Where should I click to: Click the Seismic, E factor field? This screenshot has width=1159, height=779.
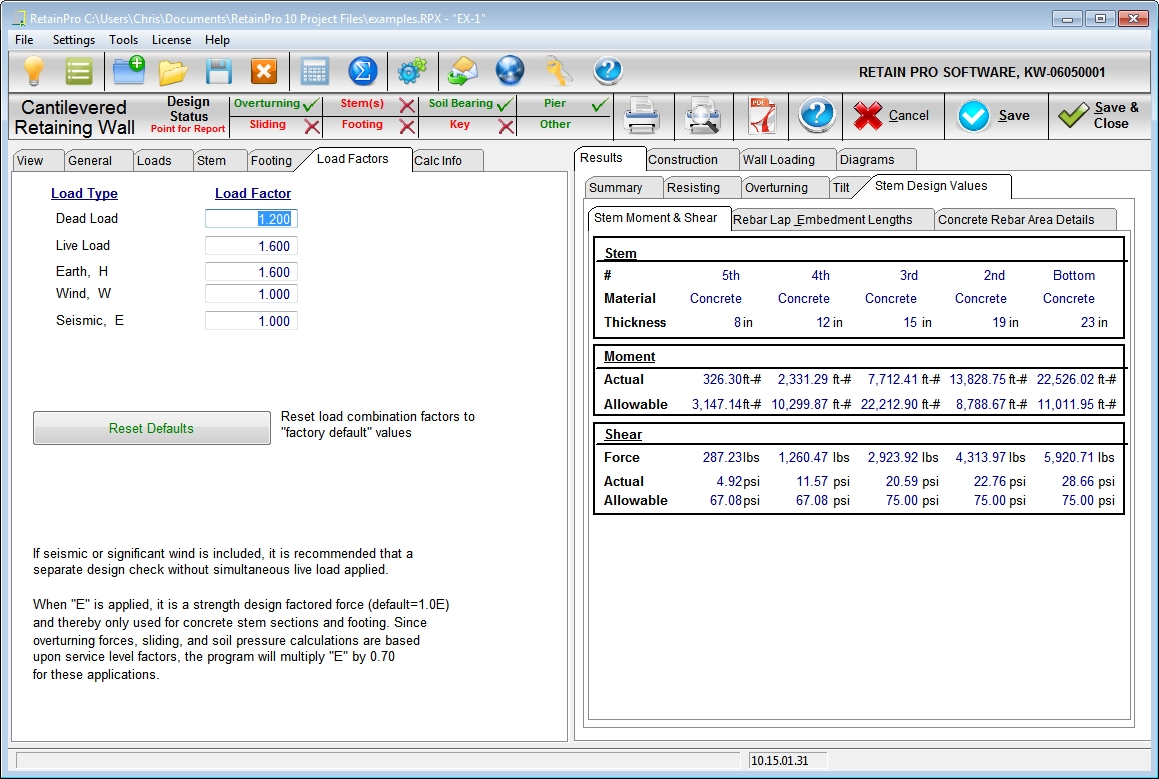[251, 321]
